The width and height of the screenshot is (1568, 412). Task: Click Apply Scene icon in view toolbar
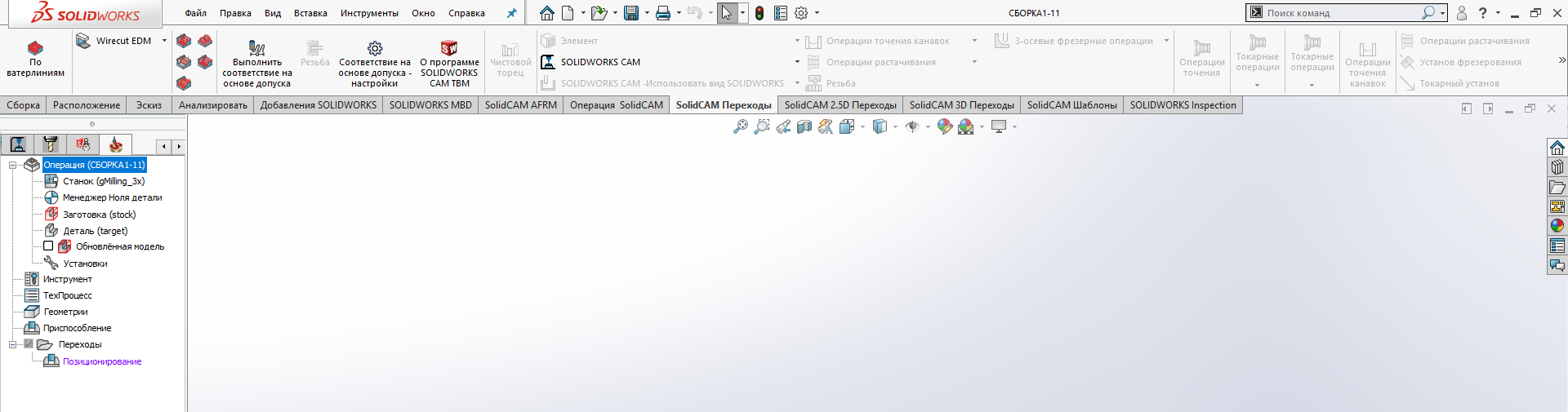(966, 126)
